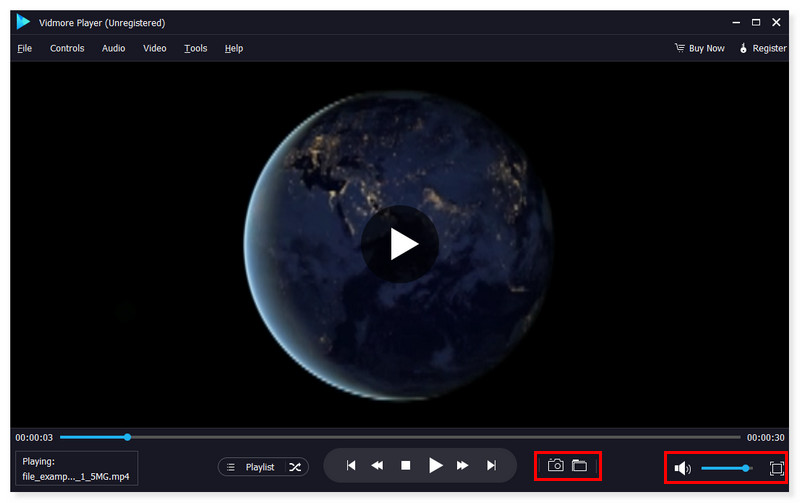Skip to the previous track
Screen dimensions: 800x503
[x=351, y=466]
